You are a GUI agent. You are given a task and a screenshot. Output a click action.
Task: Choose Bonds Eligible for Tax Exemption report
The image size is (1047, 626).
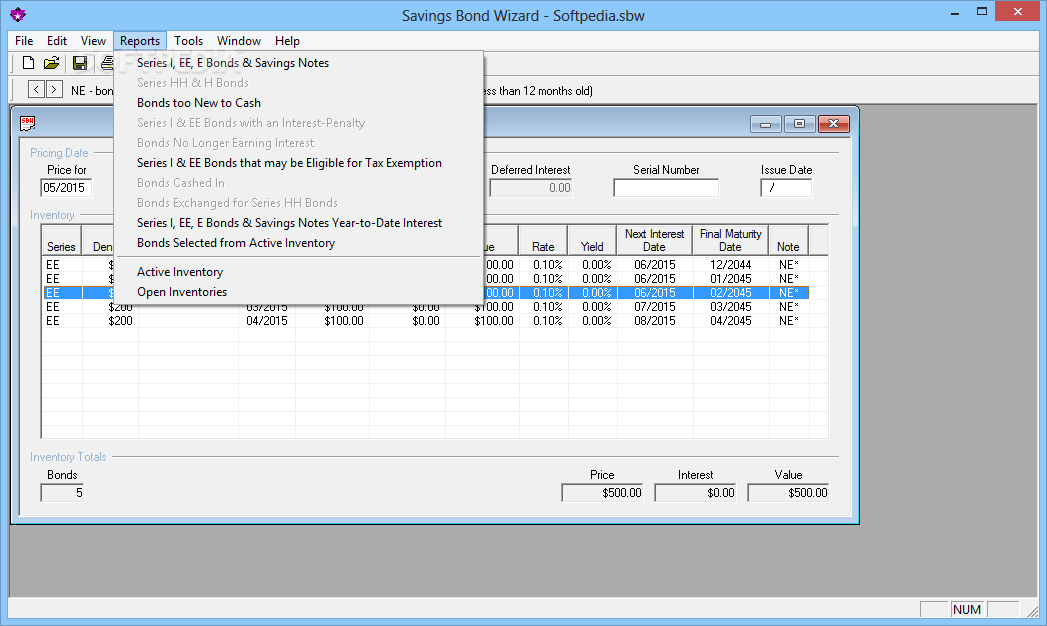(x=298, y=163)
